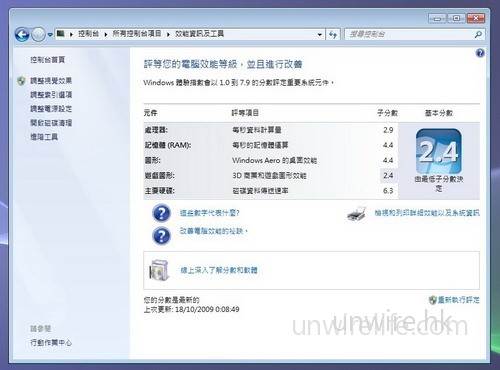The image size is (500, 370).
Task: Open 線上深入了解分數和軟體 link
Action: pyautogui.click(x=219, y=270)
